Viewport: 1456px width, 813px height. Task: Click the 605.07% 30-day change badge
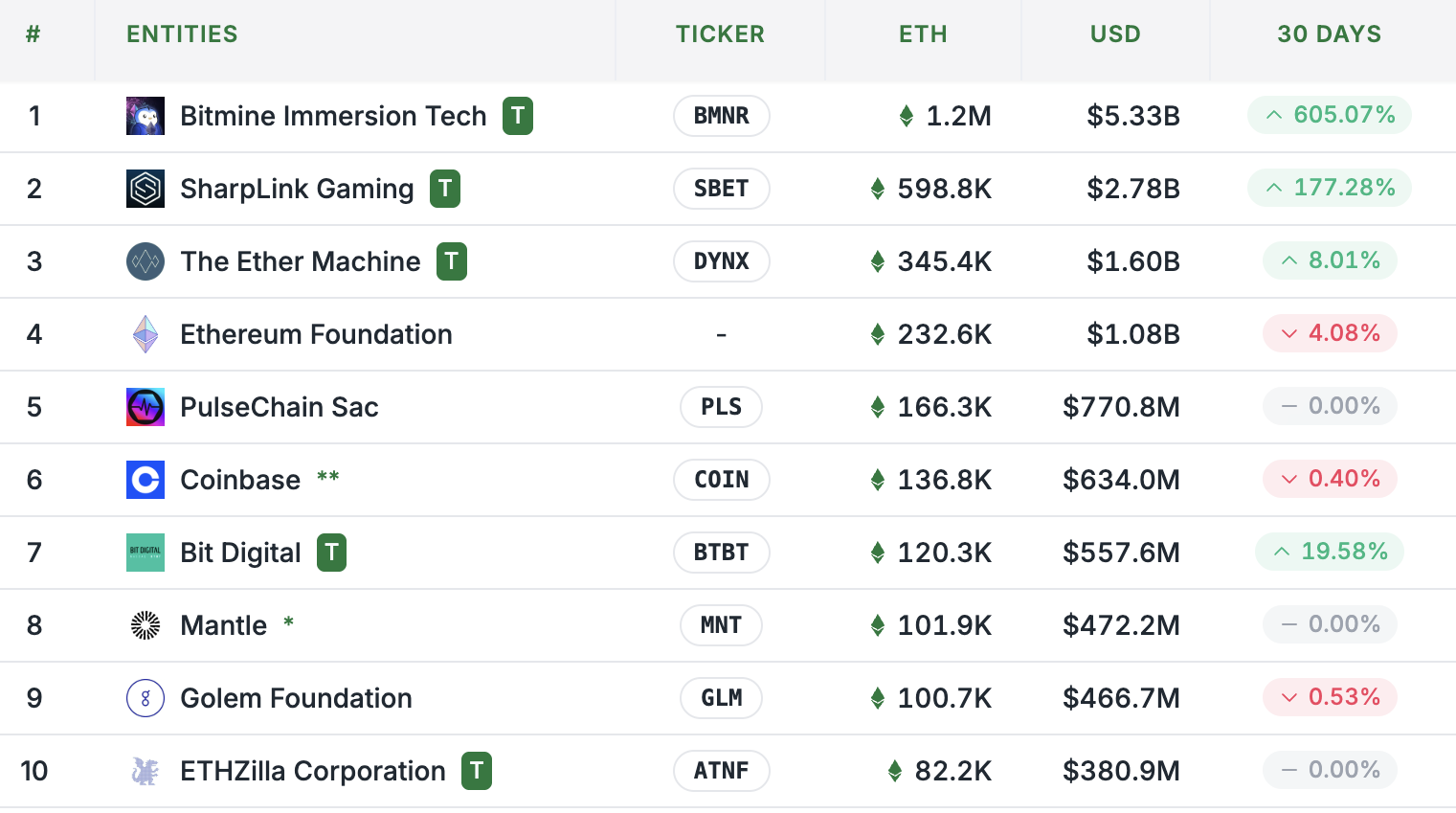[x=1329, y=115]
